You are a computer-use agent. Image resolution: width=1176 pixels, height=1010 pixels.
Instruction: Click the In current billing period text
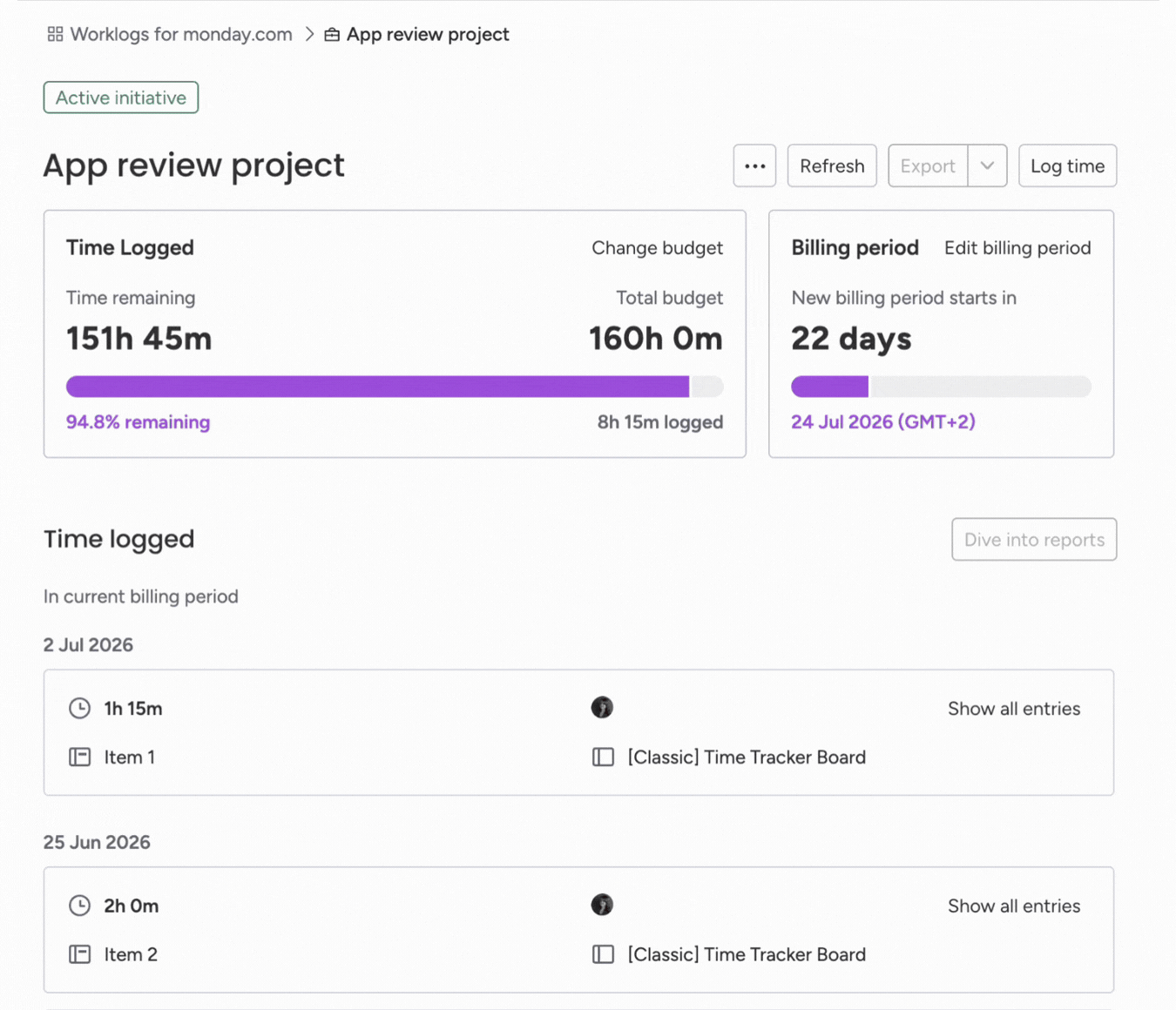pyautogui.click(x=141, y=596)
